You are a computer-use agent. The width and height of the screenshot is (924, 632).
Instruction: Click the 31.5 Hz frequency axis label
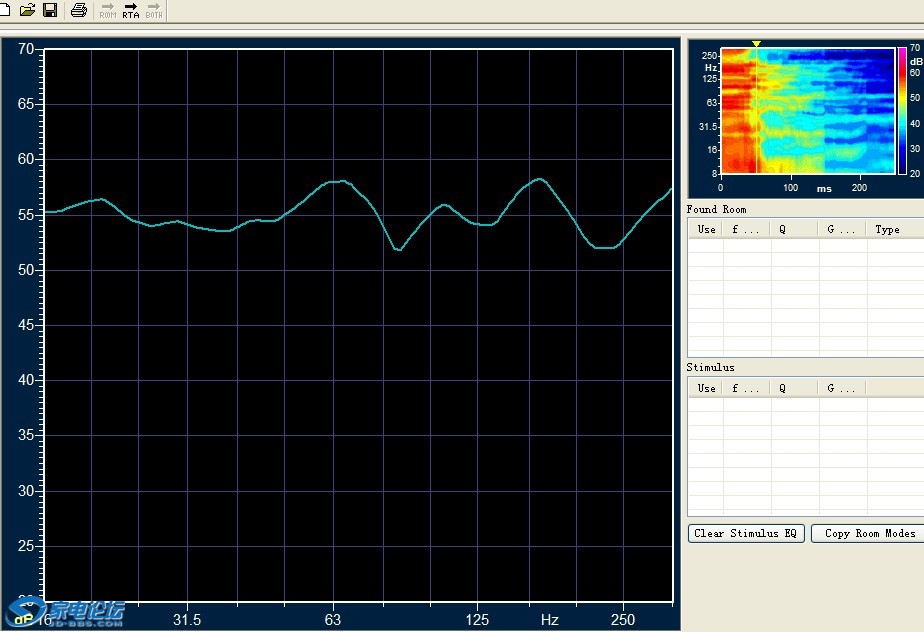[x=187, y=620]
